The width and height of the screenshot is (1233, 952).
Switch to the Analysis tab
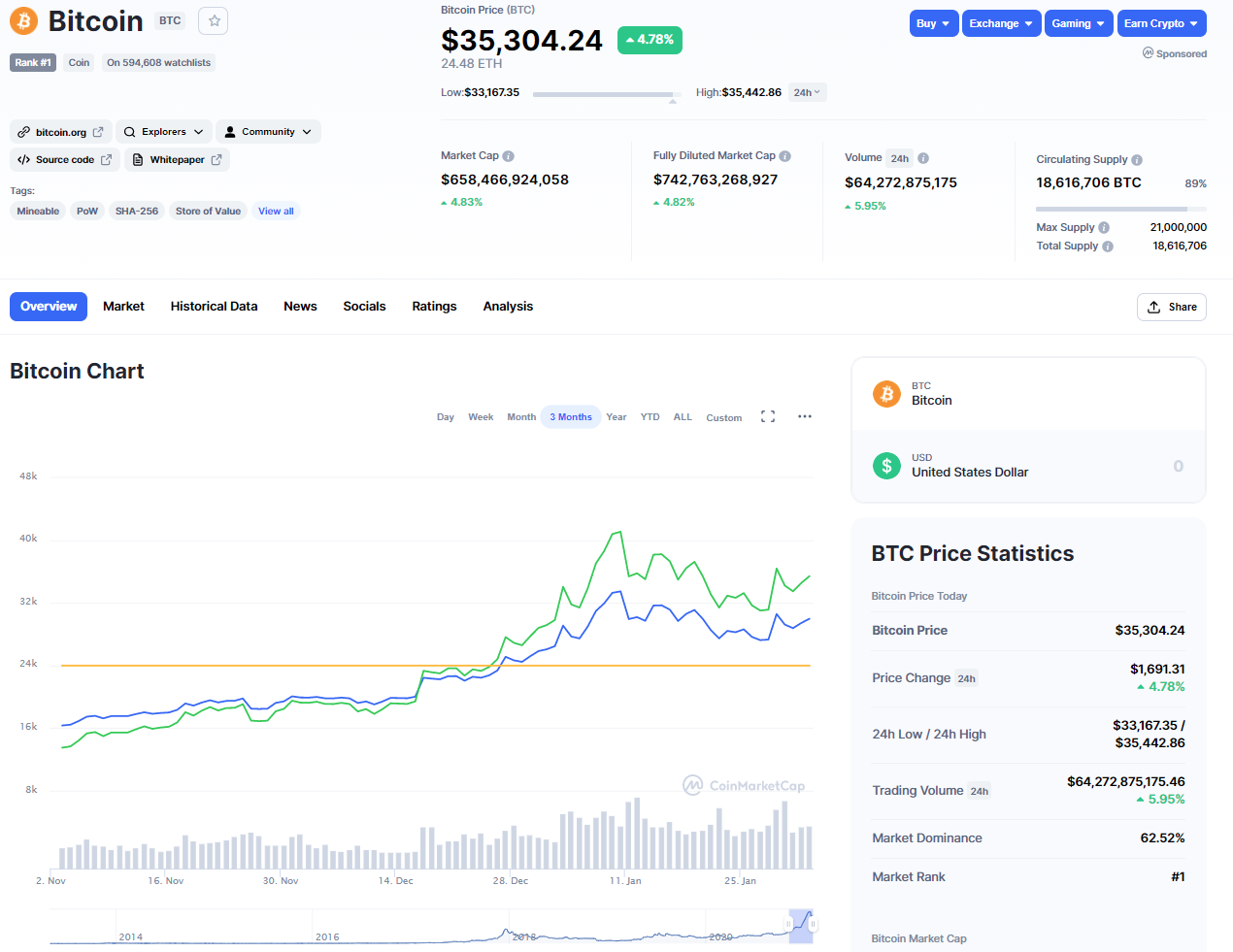(x=508, y=307)
